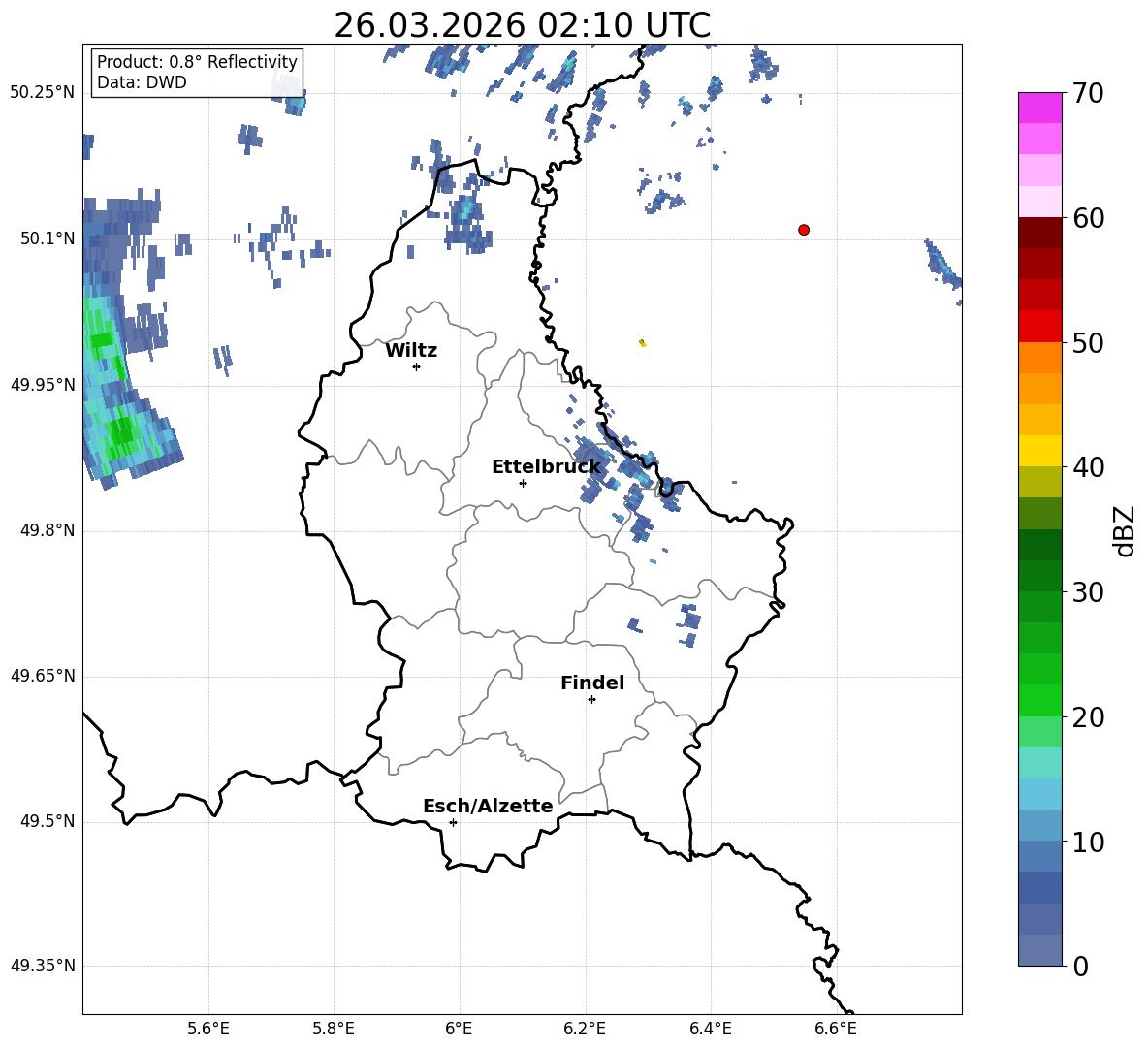This screenshot has height=1048, width=1148.
Task: Click the 'Ettelbruck' city label
Action: [x=546, y=467]
